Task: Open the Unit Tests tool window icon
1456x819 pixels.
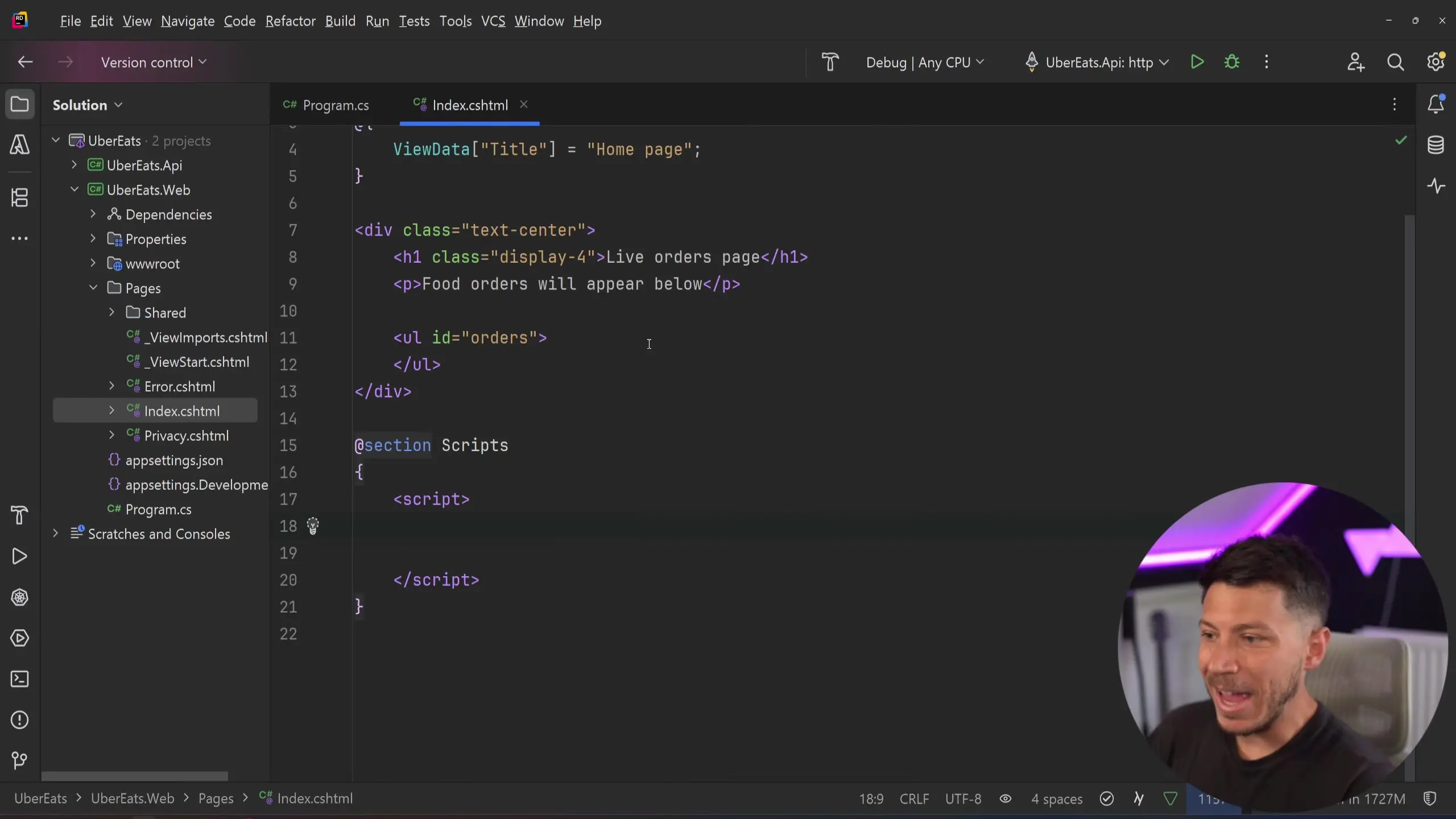Action: (20, 597)
